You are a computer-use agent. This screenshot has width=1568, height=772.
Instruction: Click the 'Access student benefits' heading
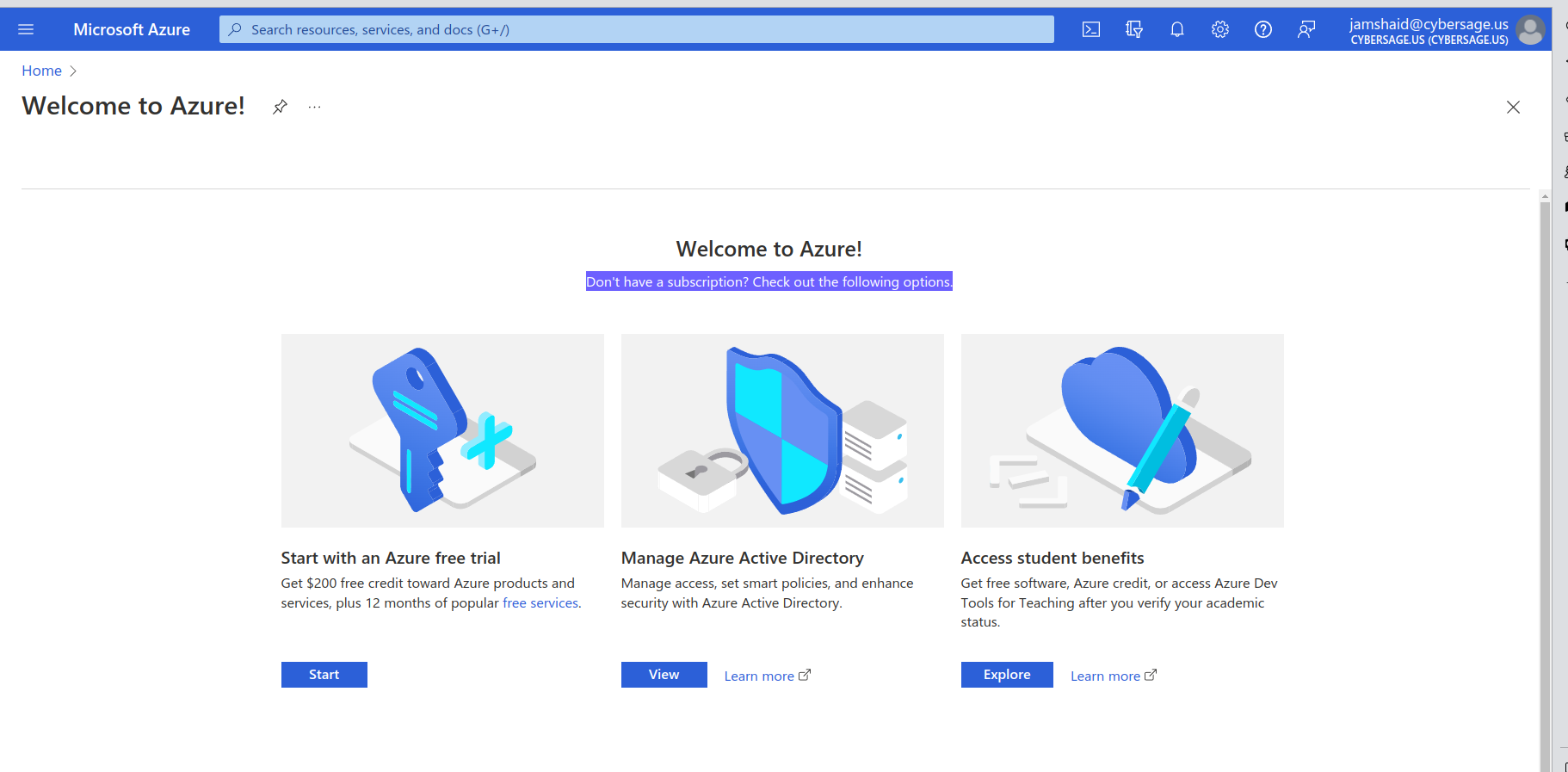[x=1053, y=558]
